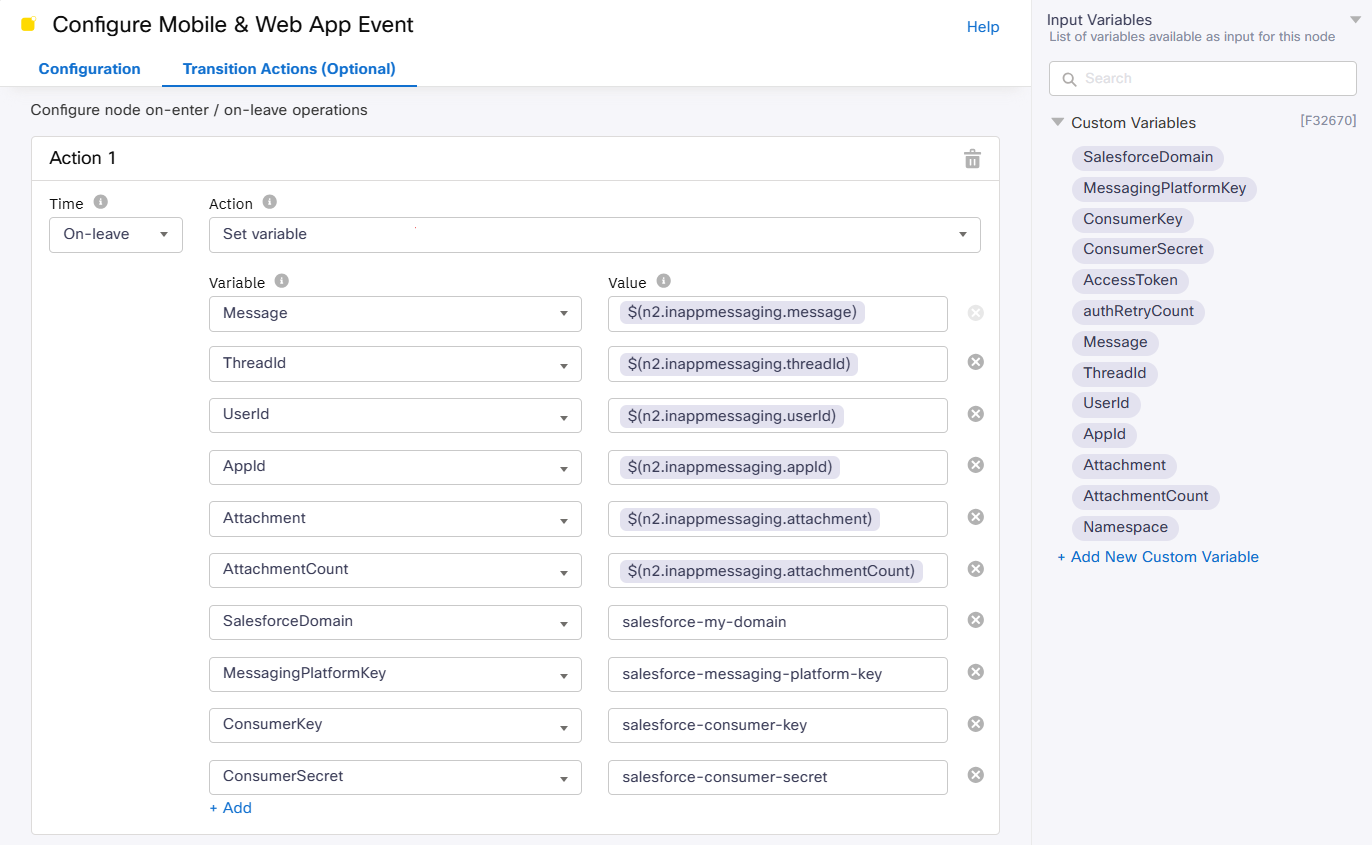The image size is (1372, 845).
Task: Remove the ConsumerSecret variable row
Action: [975, 775]
